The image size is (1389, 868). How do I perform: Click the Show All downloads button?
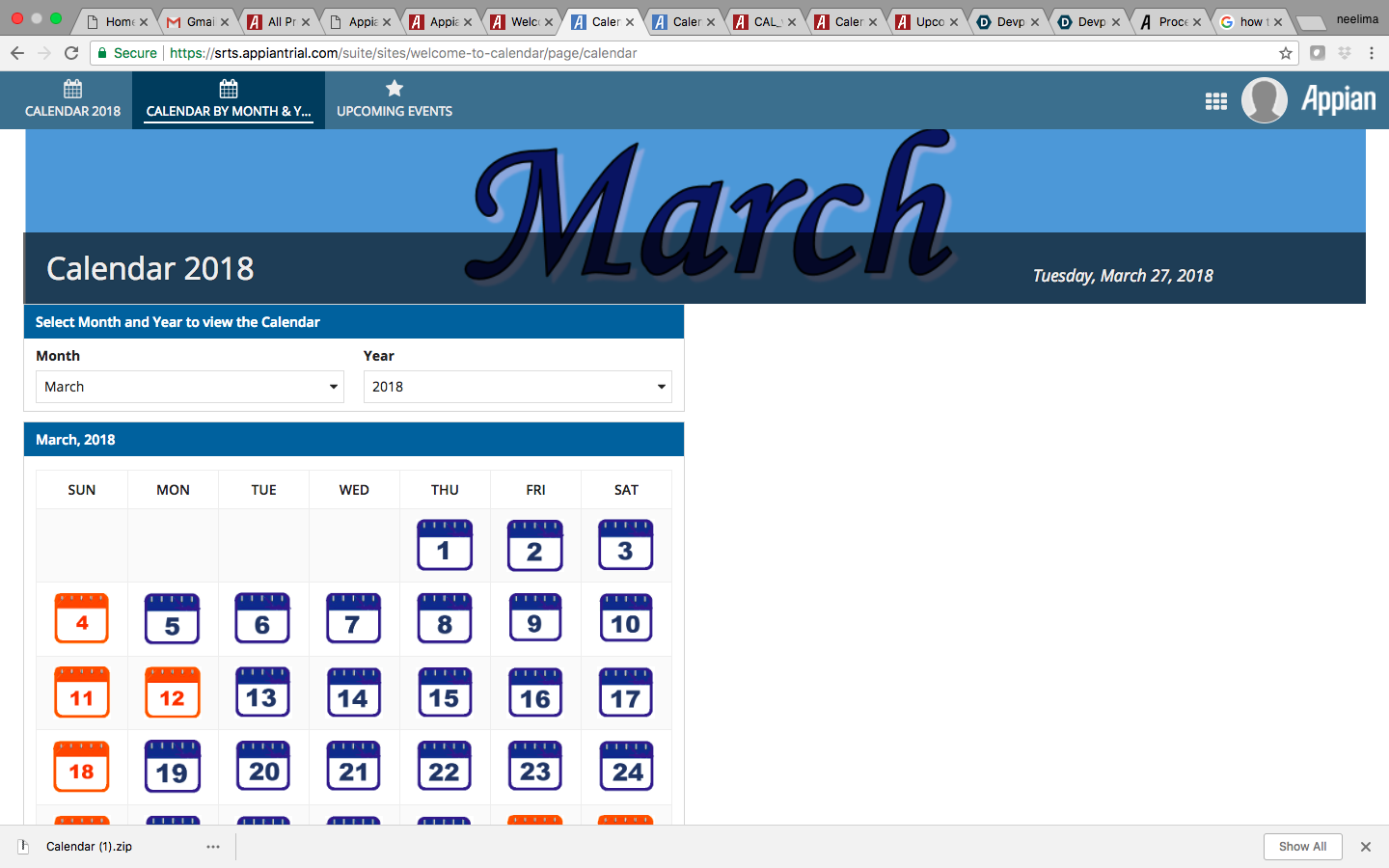1302,846
